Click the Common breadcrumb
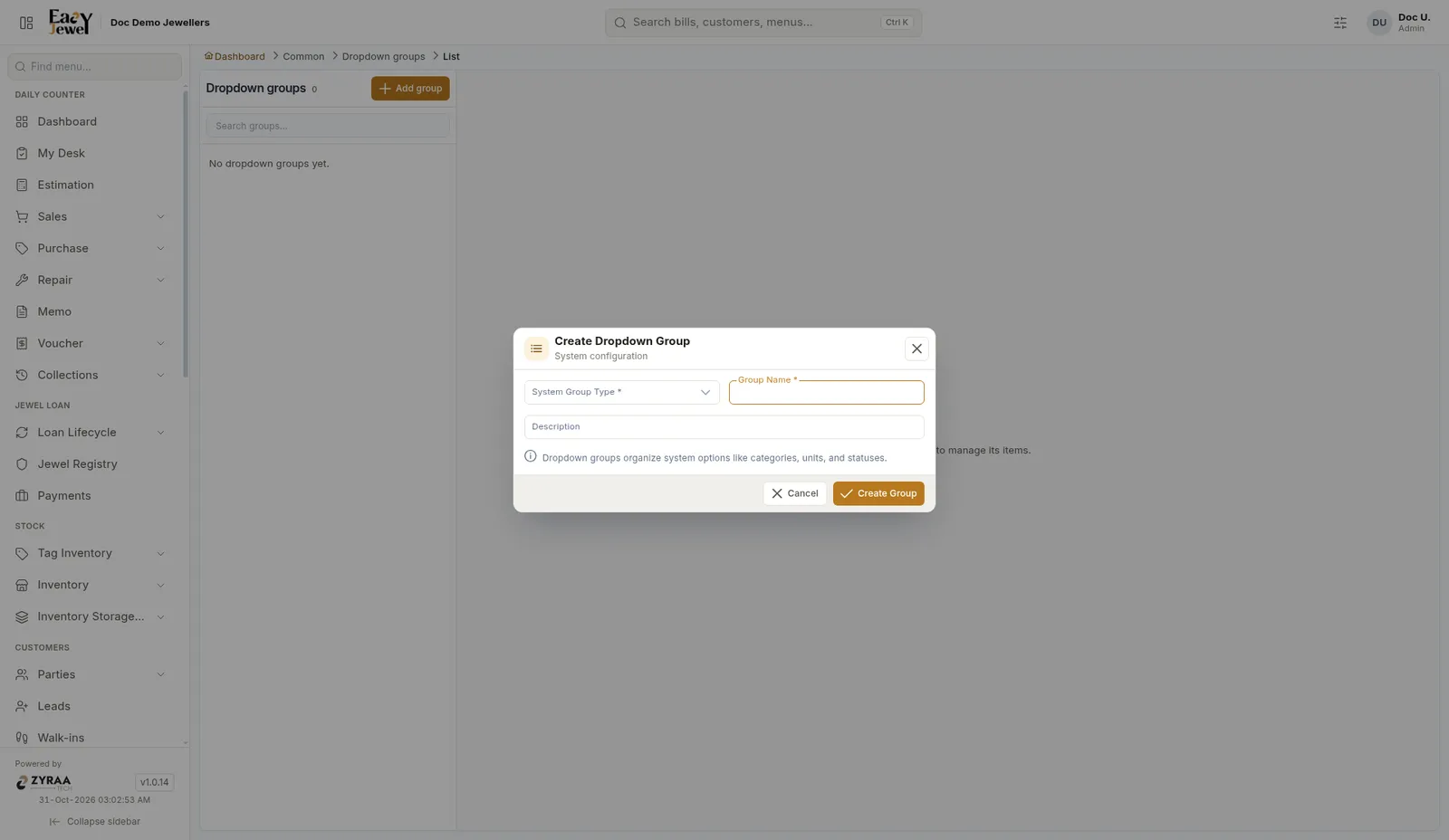The width and height of the screenshot is (1449, 840). (303, 56)
